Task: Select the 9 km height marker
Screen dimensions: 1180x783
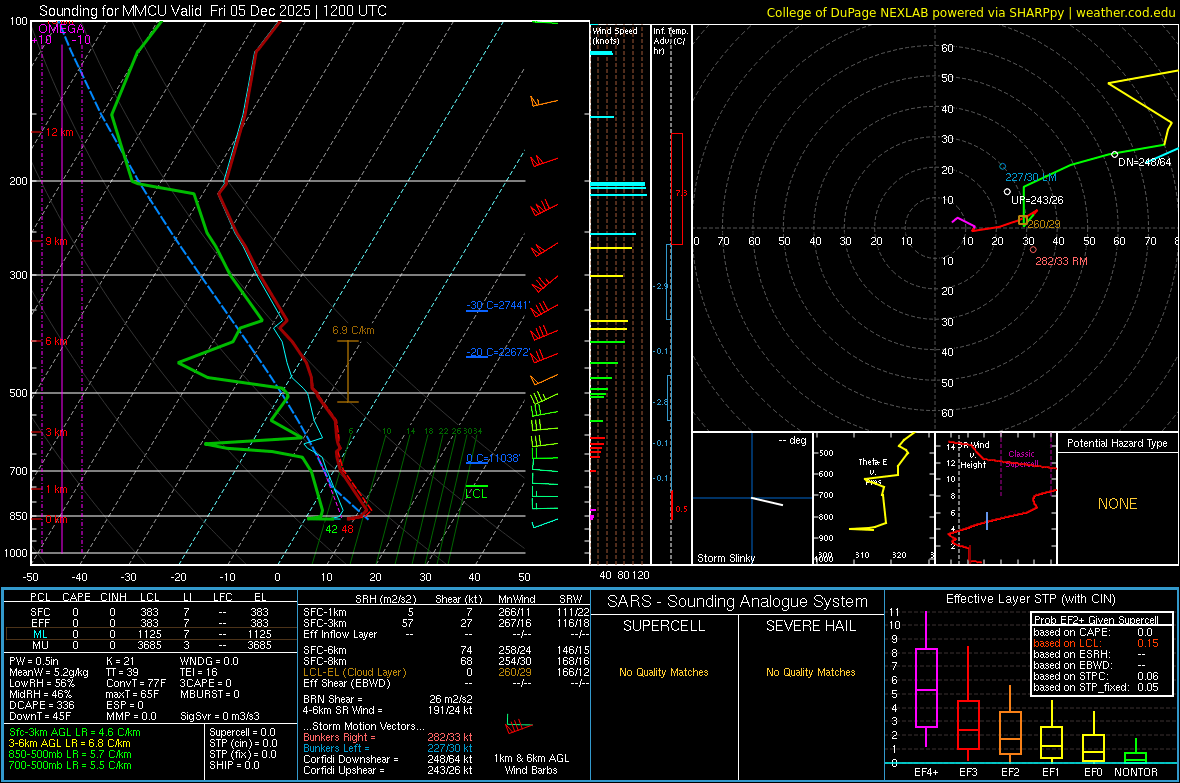Action: tap(56, 241)
